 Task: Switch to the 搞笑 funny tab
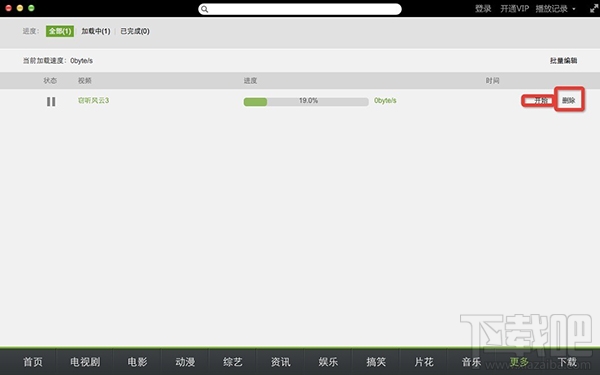coord(376,362)
